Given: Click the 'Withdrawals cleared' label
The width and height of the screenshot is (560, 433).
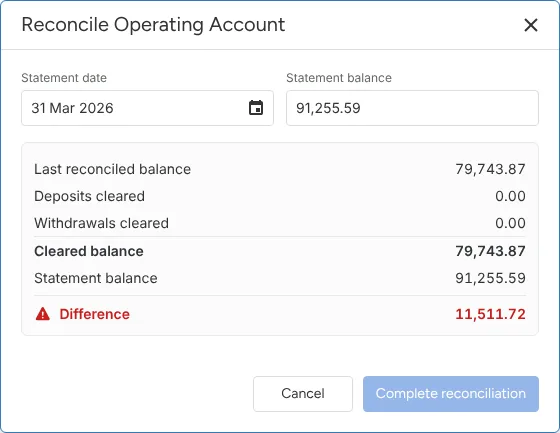Looking at the screenshot, I should pos(101,223).
